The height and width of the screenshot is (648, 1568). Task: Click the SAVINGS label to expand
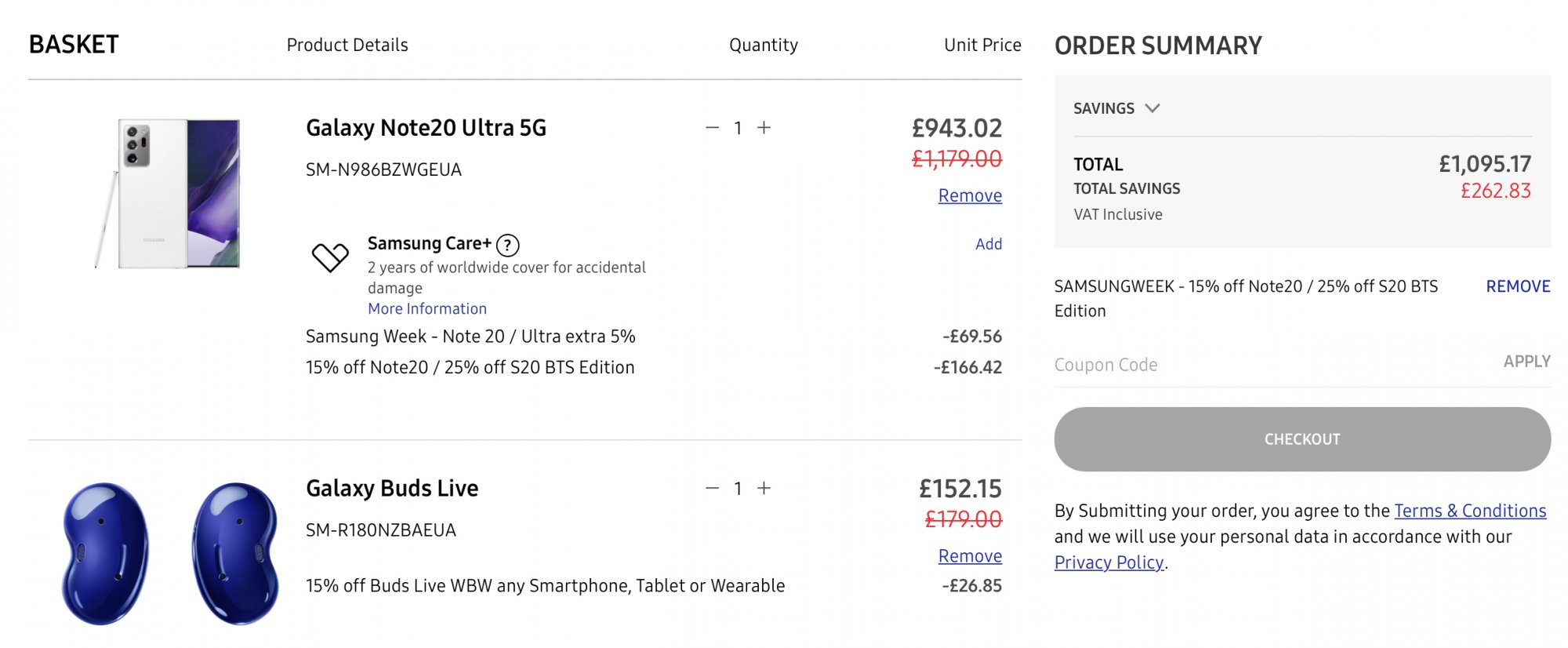click(1103, 108)
